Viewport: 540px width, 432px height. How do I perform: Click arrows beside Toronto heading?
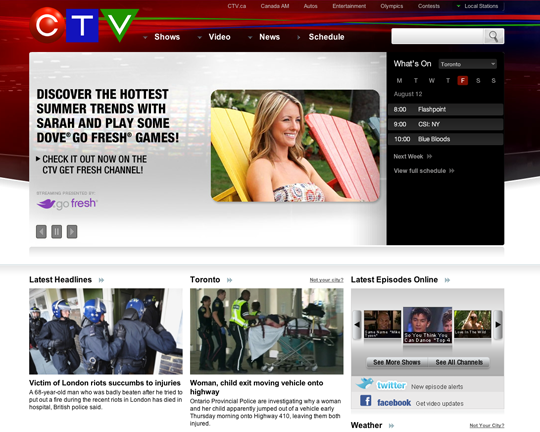(229, 280)
